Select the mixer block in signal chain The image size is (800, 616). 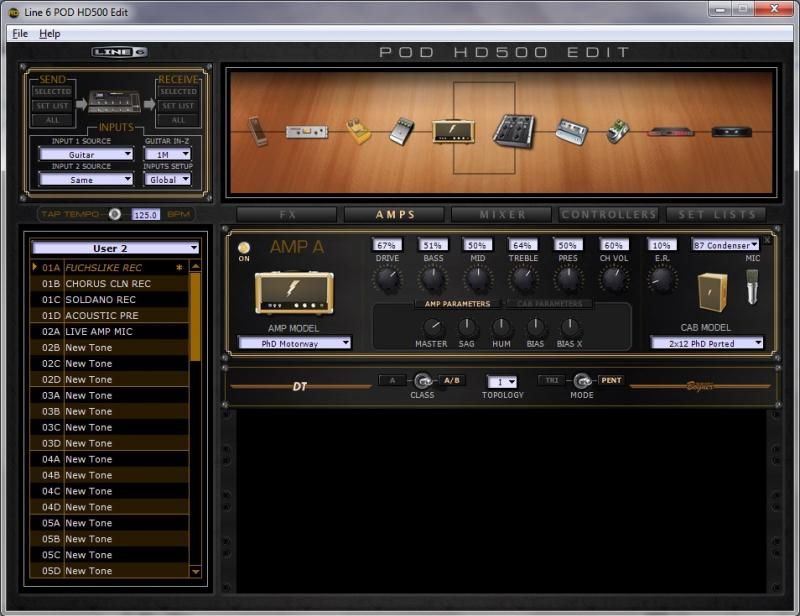[514, 131]
